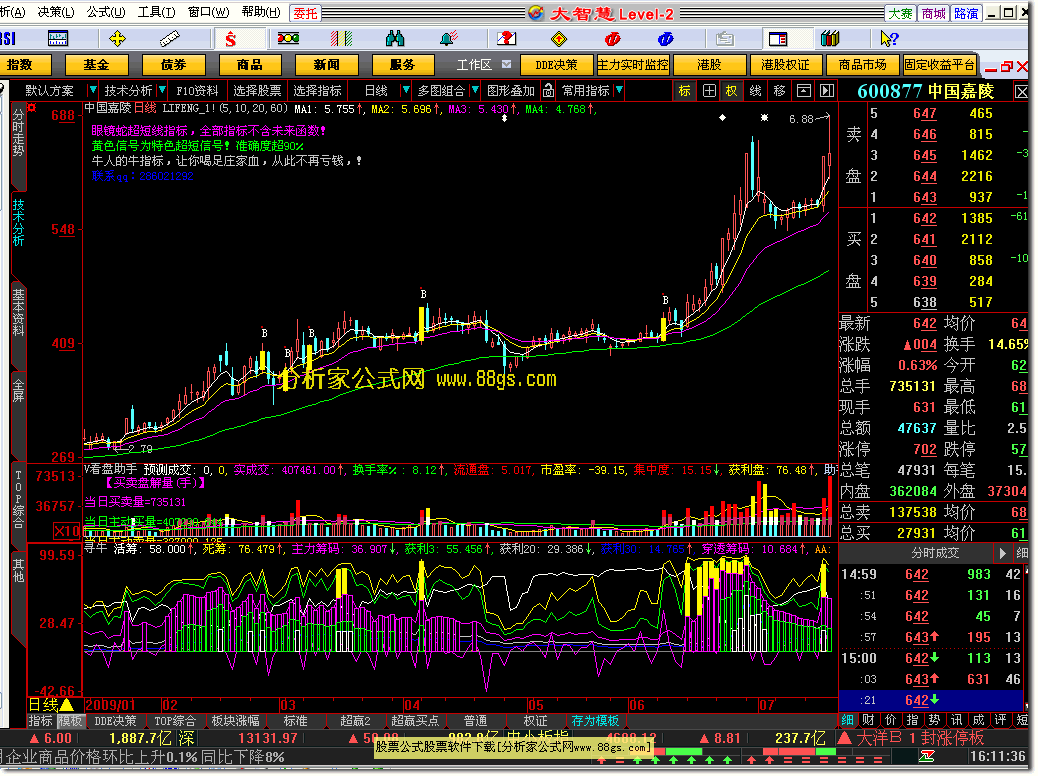Expand the 日线 period dropdown
Screen dimensions: 1038x776
pyautogui.click(x=406, y=90)
